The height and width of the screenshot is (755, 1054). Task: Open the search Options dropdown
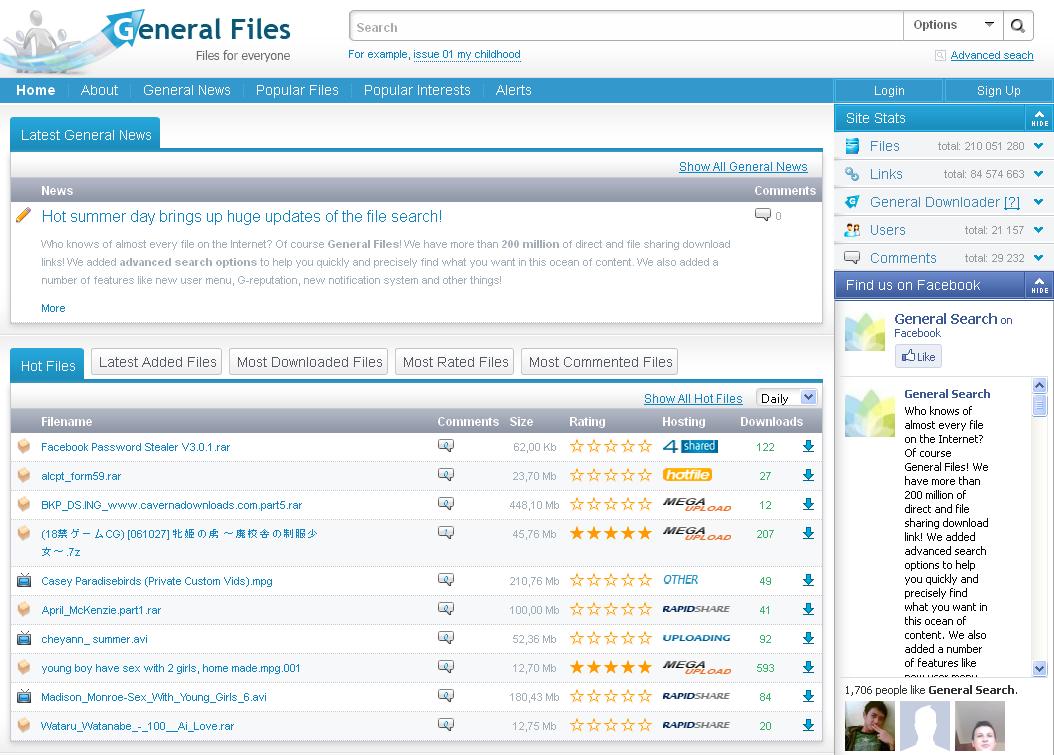[x=953, y=26]
